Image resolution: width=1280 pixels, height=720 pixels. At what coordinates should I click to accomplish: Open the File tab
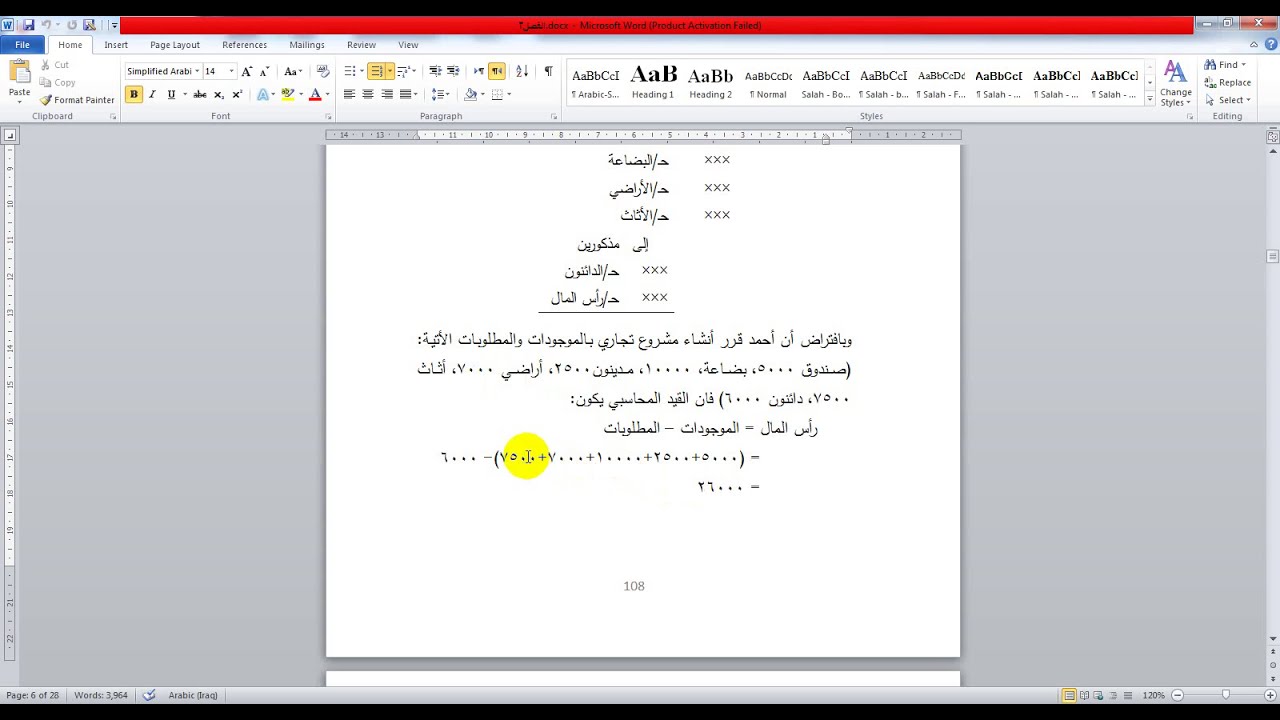click(22, 45)
